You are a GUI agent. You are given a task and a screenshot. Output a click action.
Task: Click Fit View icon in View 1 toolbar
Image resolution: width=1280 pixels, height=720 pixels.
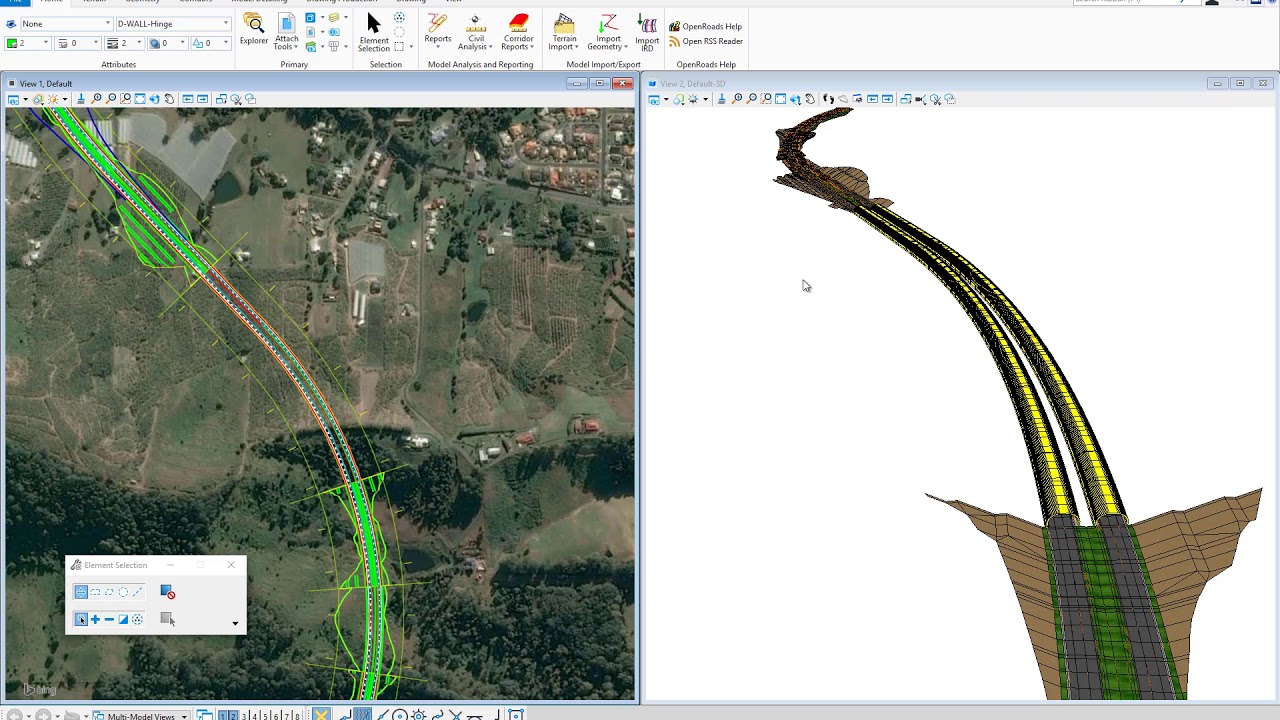140,99
